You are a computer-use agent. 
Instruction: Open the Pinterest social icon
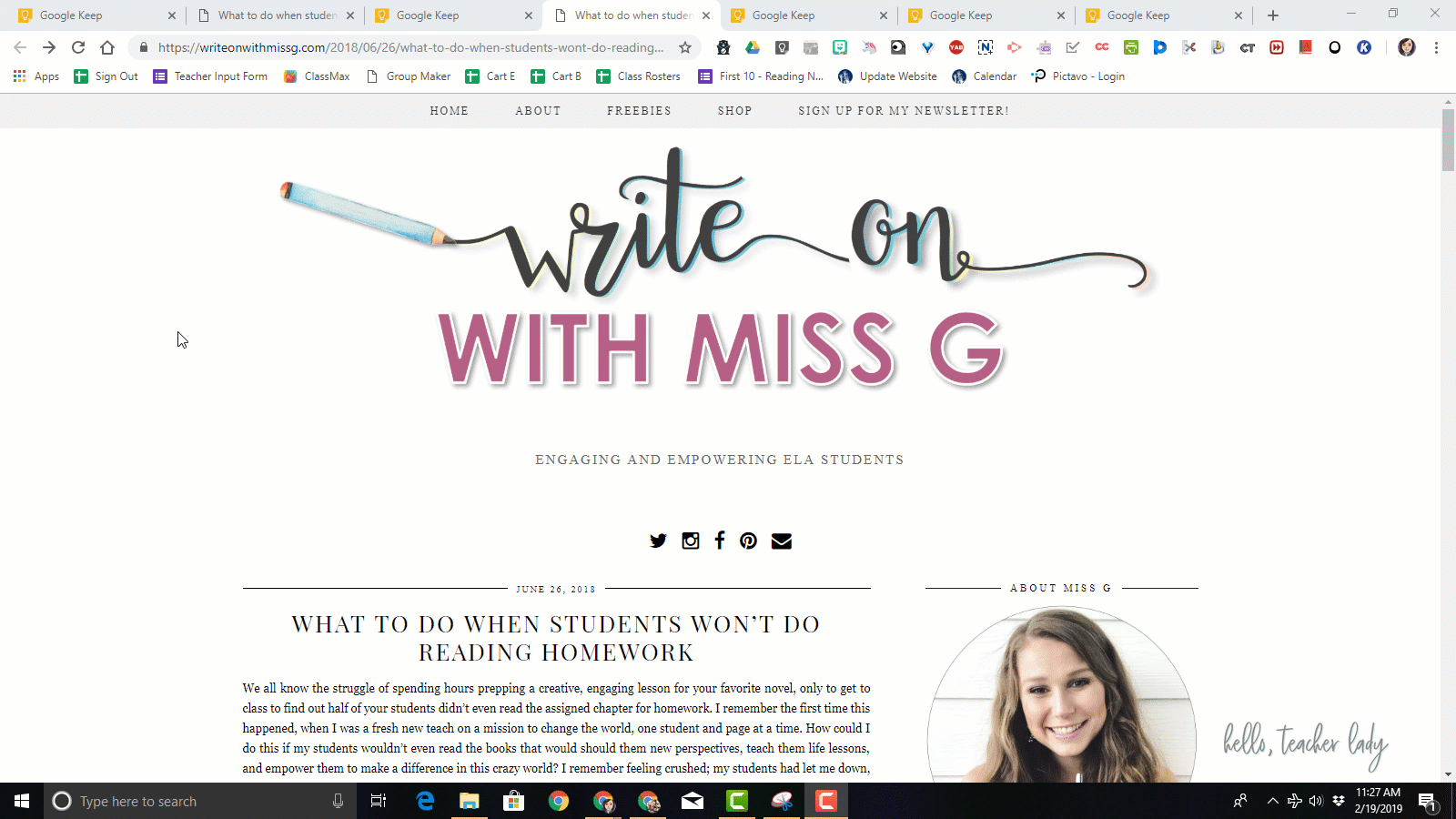coord(748,541)
